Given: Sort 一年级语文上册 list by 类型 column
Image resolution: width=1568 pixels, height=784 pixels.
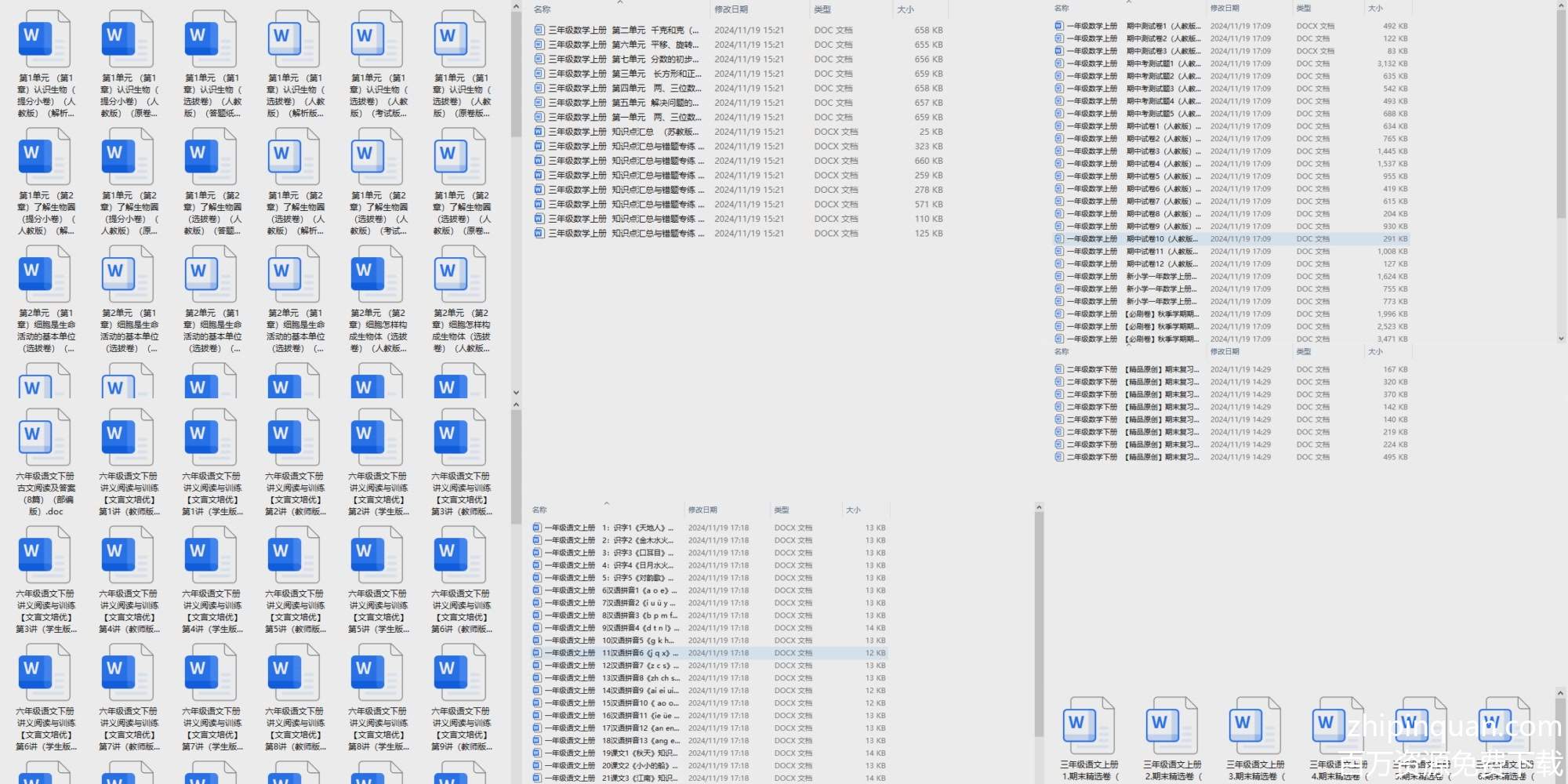Looking at the screenshot, I should (x=781, y=510).
